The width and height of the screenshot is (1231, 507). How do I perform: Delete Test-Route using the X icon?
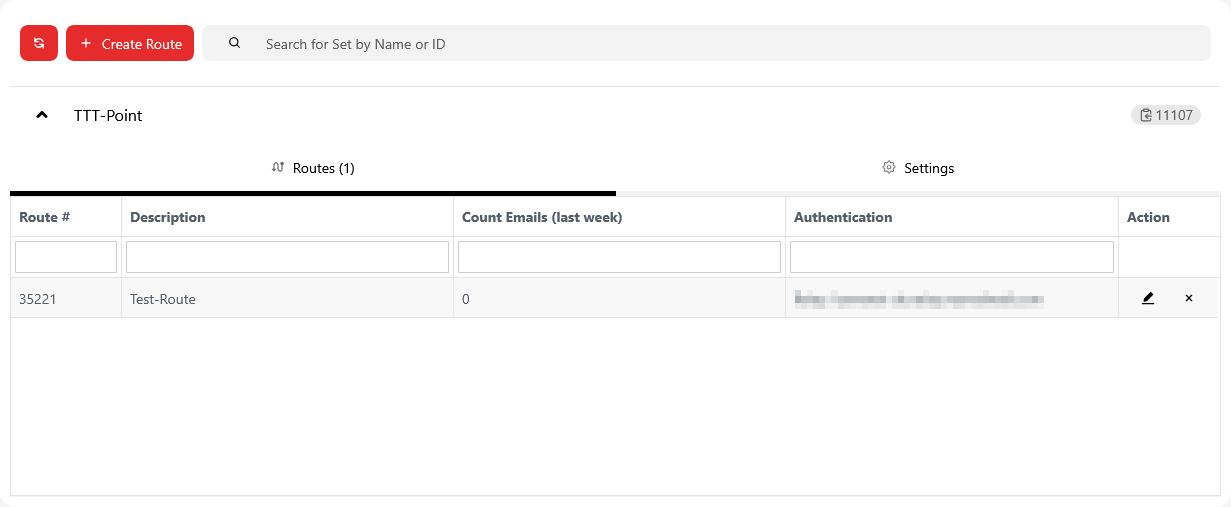tap(1189, 298)
